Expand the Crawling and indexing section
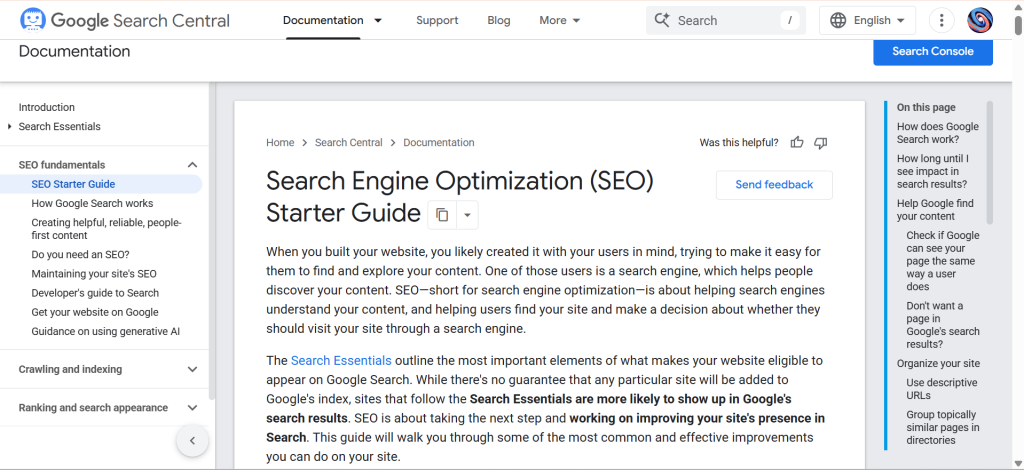This screenshot has height=470, width=1024. pyautogui.click(x=193, y=369)
